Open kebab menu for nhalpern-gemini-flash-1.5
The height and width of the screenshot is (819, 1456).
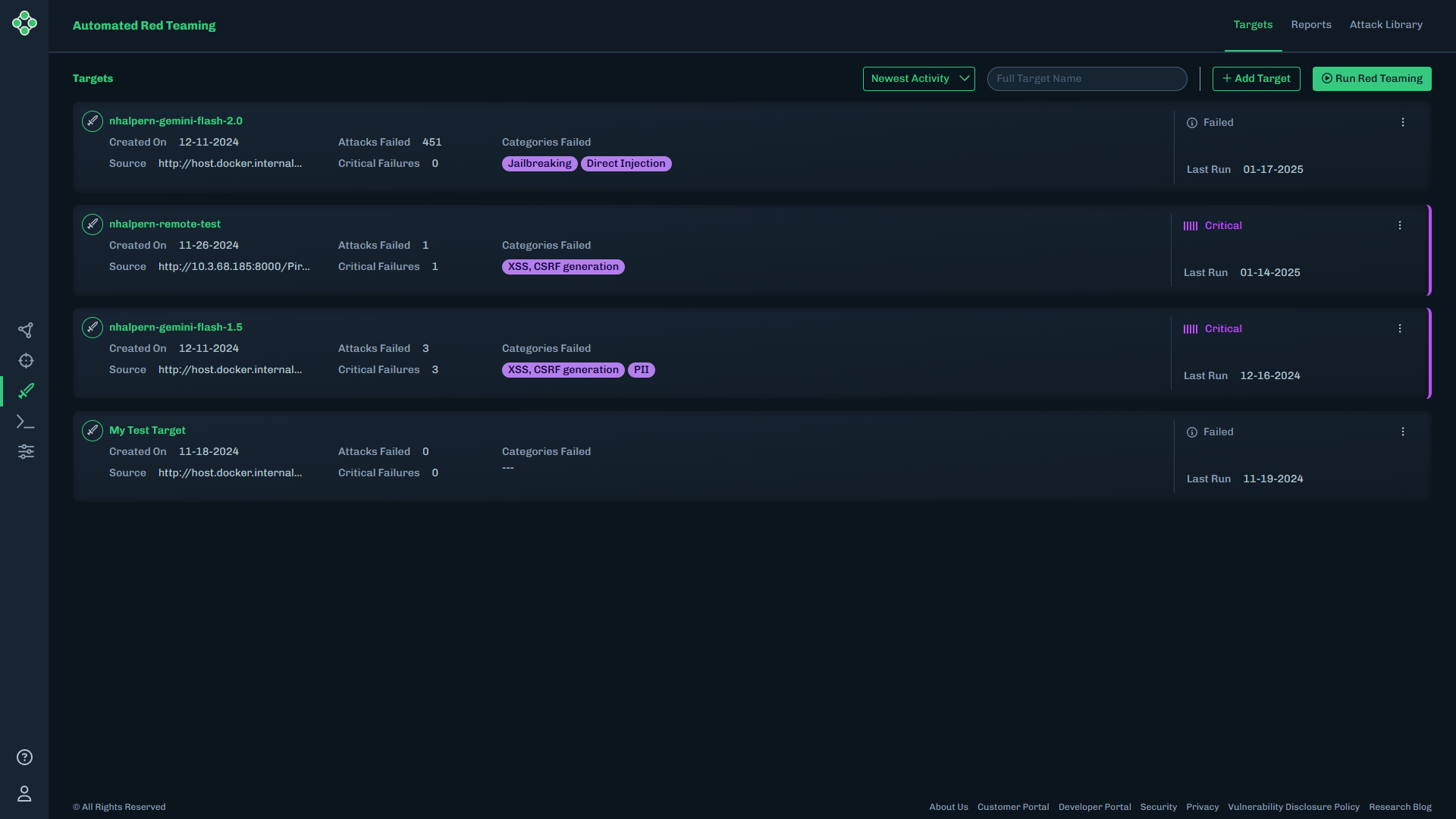click(1400, 328)
